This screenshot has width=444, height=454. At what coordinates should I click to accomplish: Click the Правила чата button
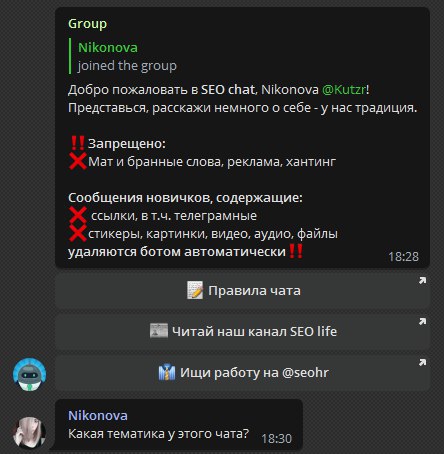(242, 291)
